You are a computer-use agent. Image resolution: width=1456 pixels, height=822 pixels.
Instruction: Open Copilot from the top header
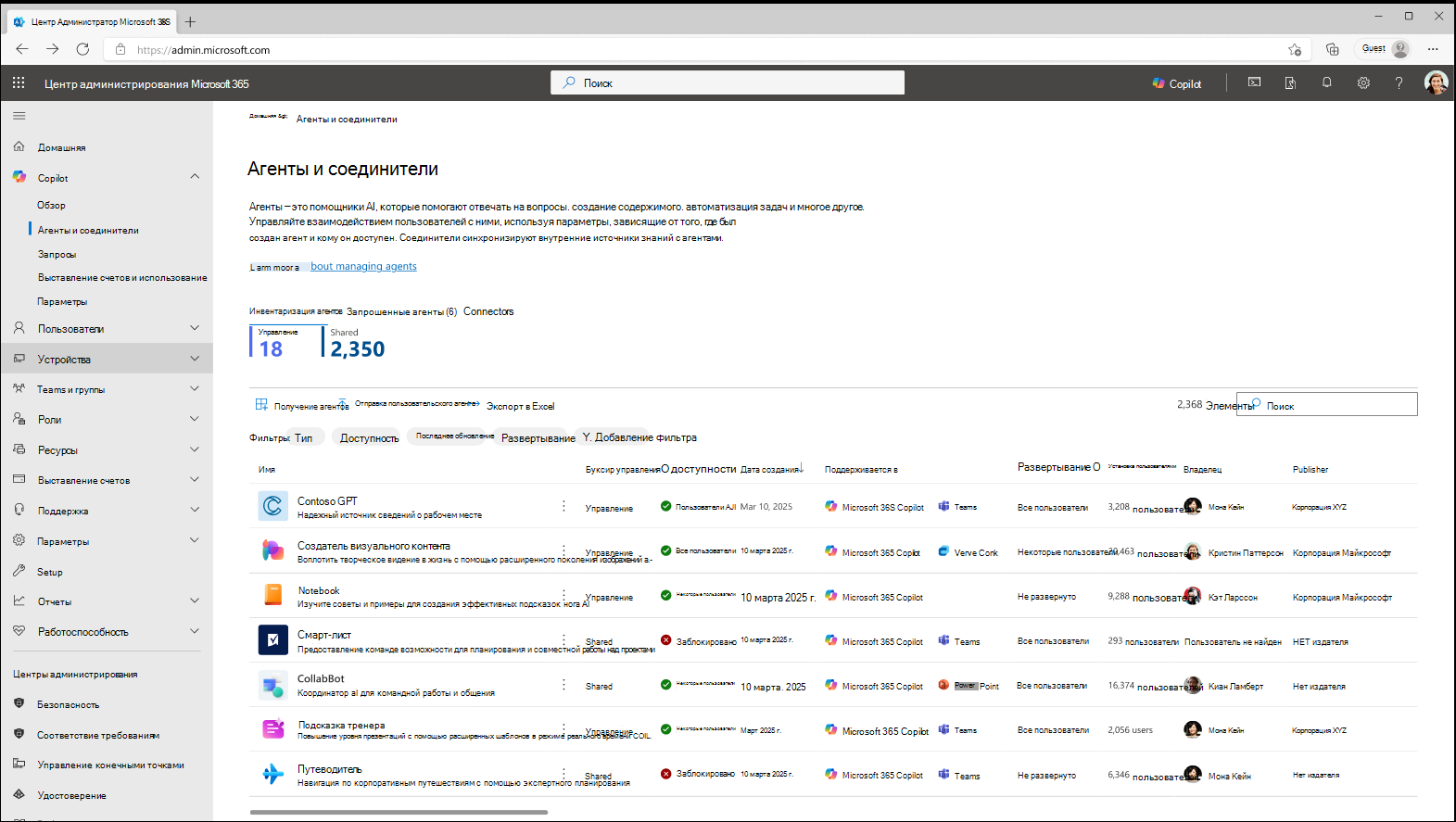1177,83
